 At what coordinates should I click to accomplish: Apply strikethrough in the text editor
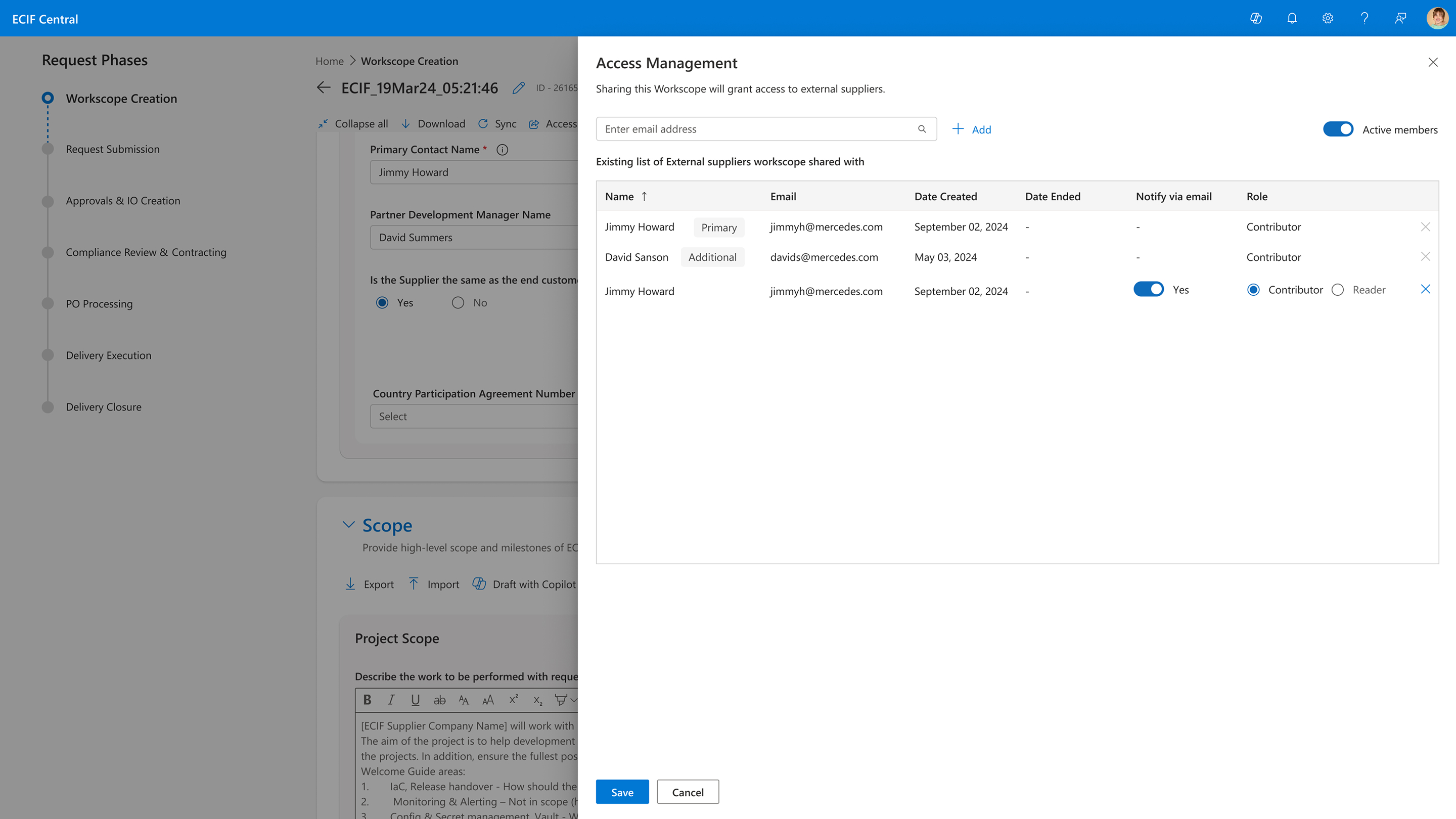coord(440,700)
